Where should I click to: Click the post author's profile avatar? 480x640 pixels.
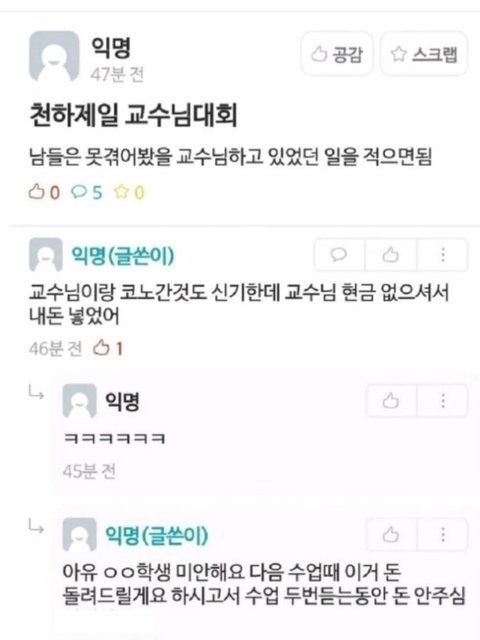pos(54,56)
